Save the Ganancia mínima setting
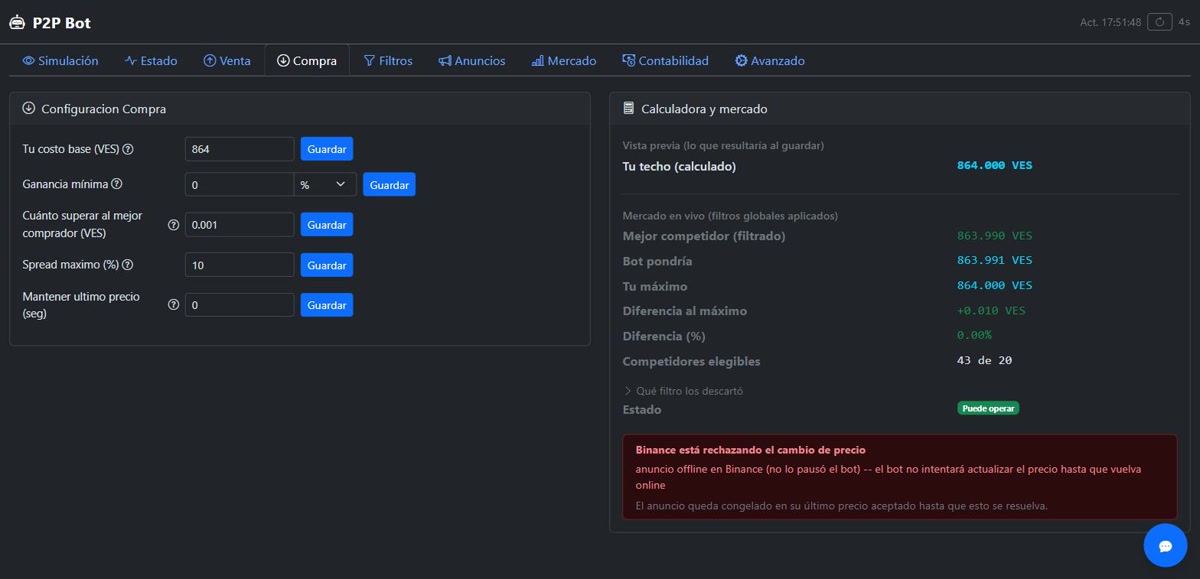Viewport: 1200px width, 579px height. [389, 185]
